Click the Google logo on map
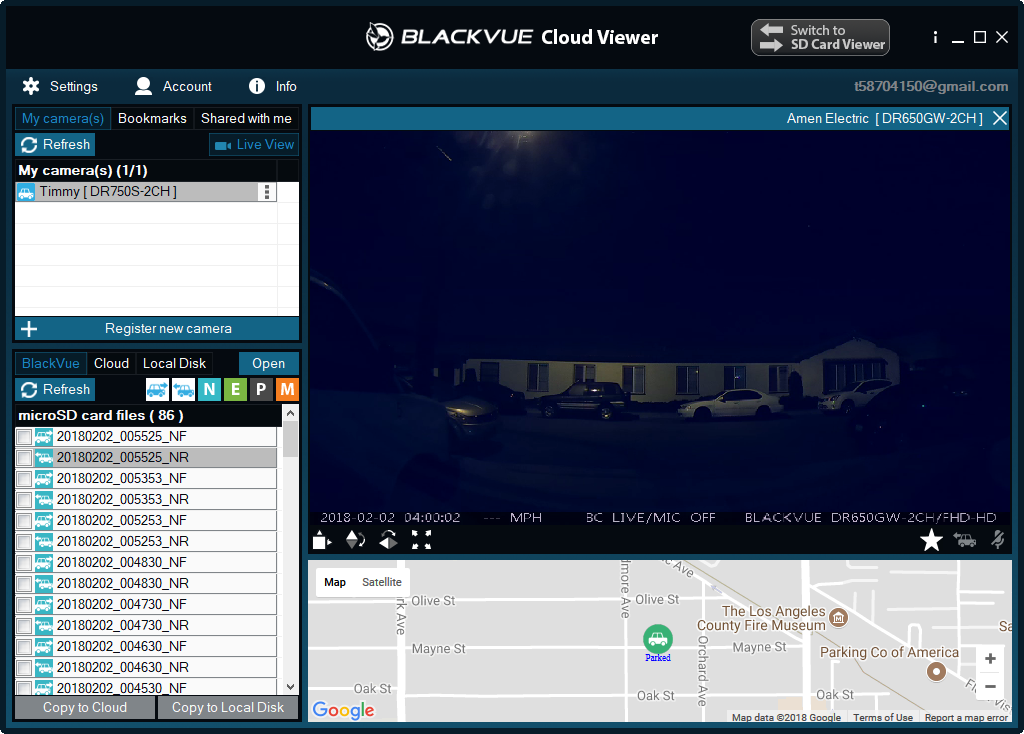 click(x=344, y=710)
